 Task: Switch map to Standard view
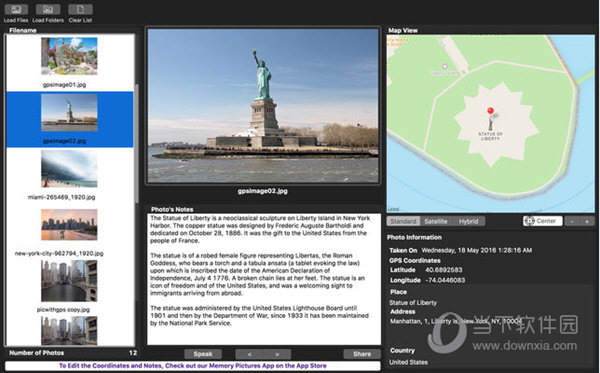coord(403,221)
